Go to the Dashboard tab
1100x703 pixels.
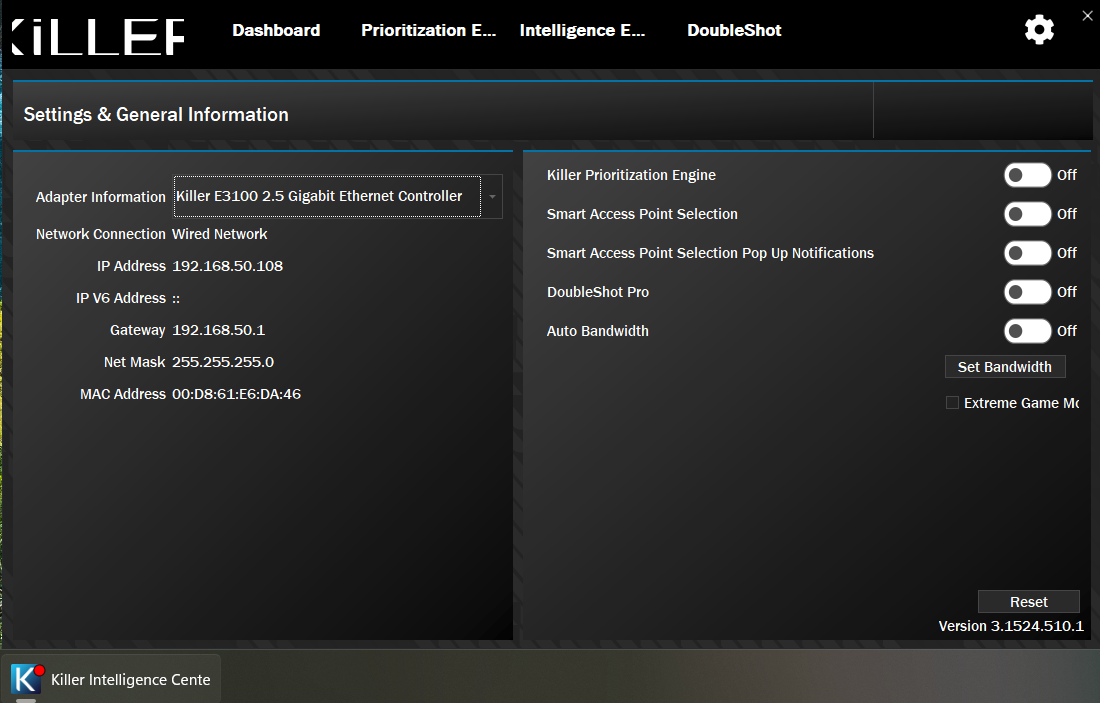(x=276, y=30)
